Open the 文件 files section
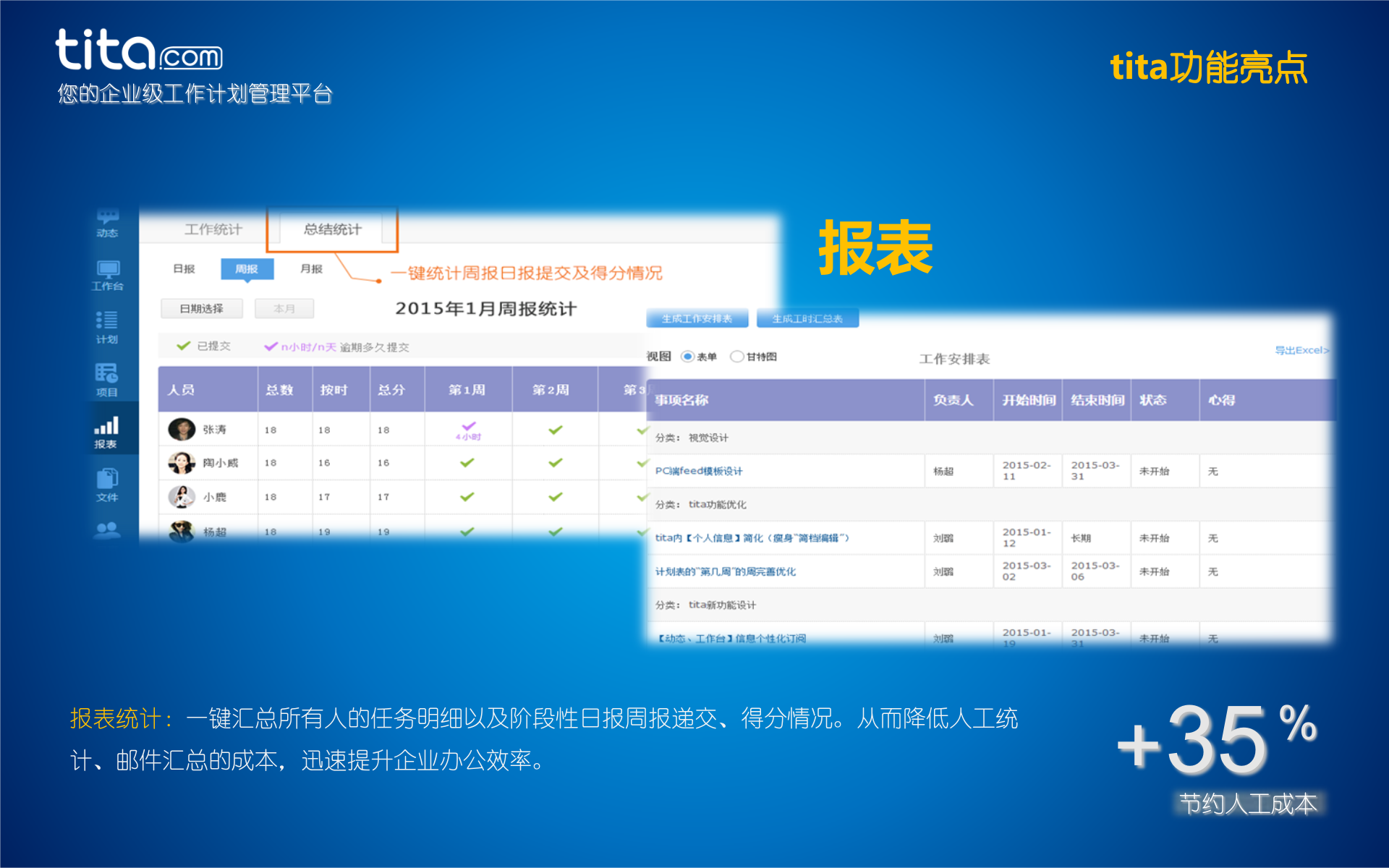 coord(107,480)
